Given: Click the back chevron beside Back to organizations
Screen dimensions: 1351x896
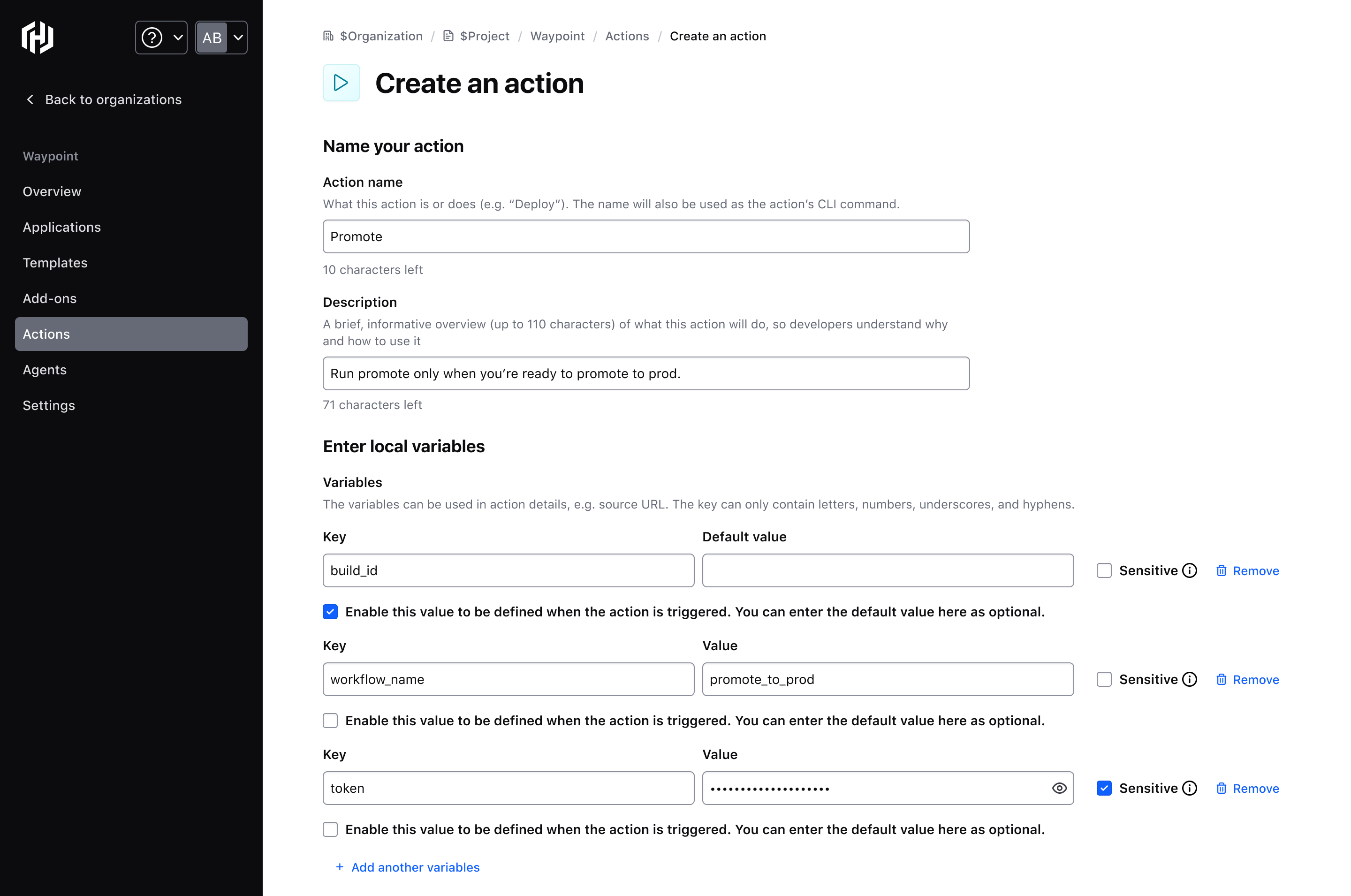Looking at the screenshot, I should pos(30,99).
